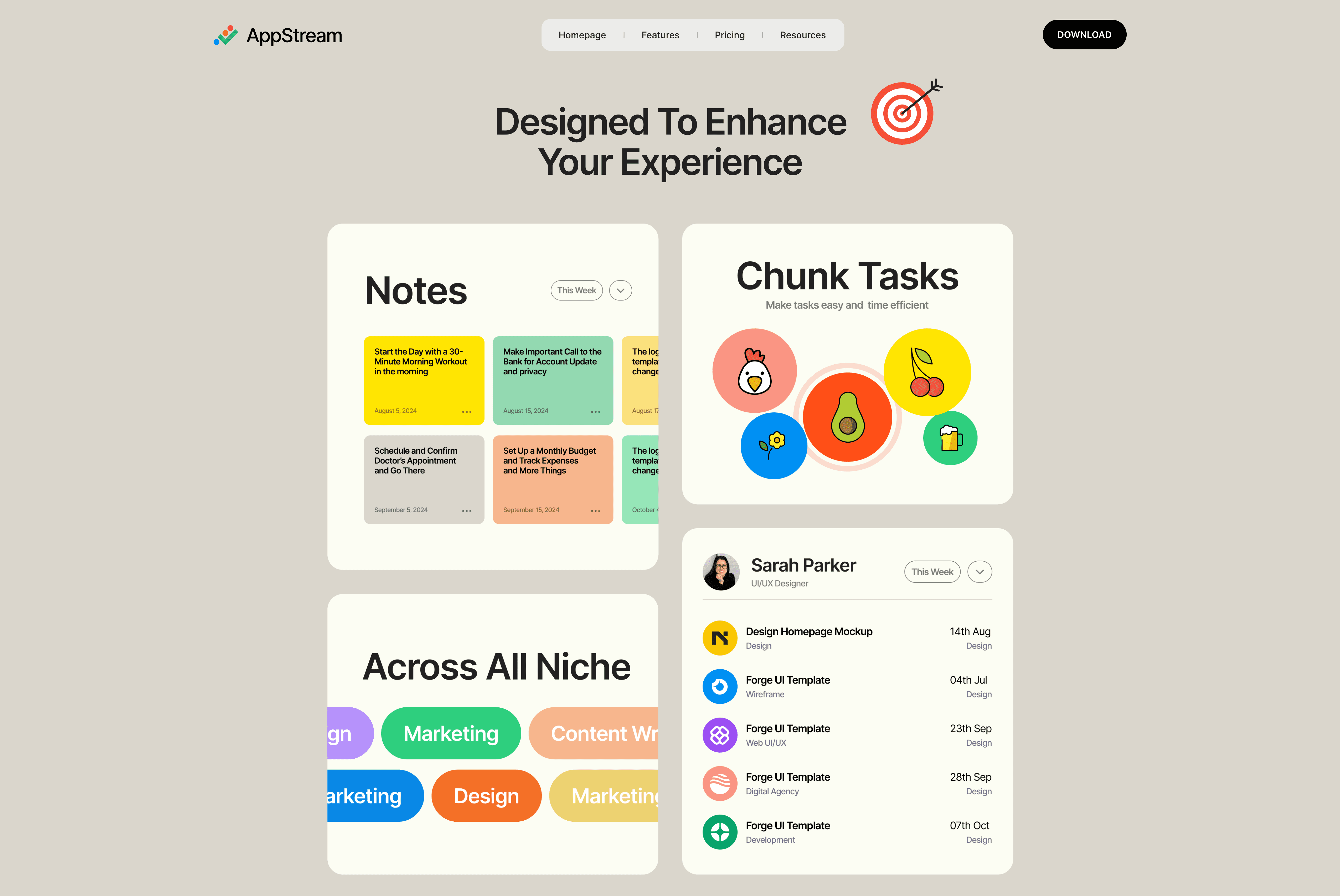1340x896 pixels.
Task: Open the This Week dropdown in Notes
Action: point(576,290)
